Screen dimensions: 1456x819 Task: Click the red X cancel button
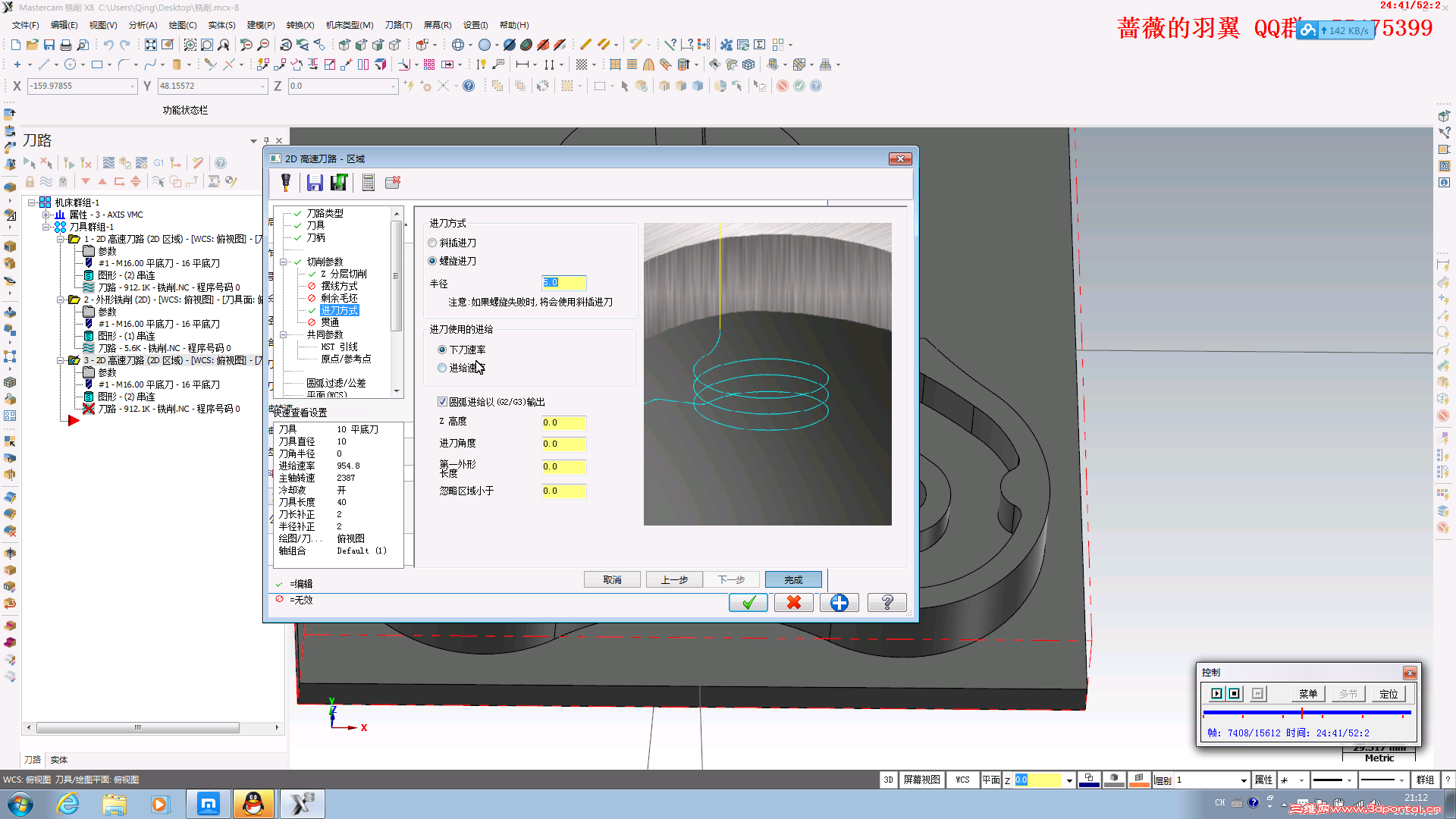pos(794,603)
